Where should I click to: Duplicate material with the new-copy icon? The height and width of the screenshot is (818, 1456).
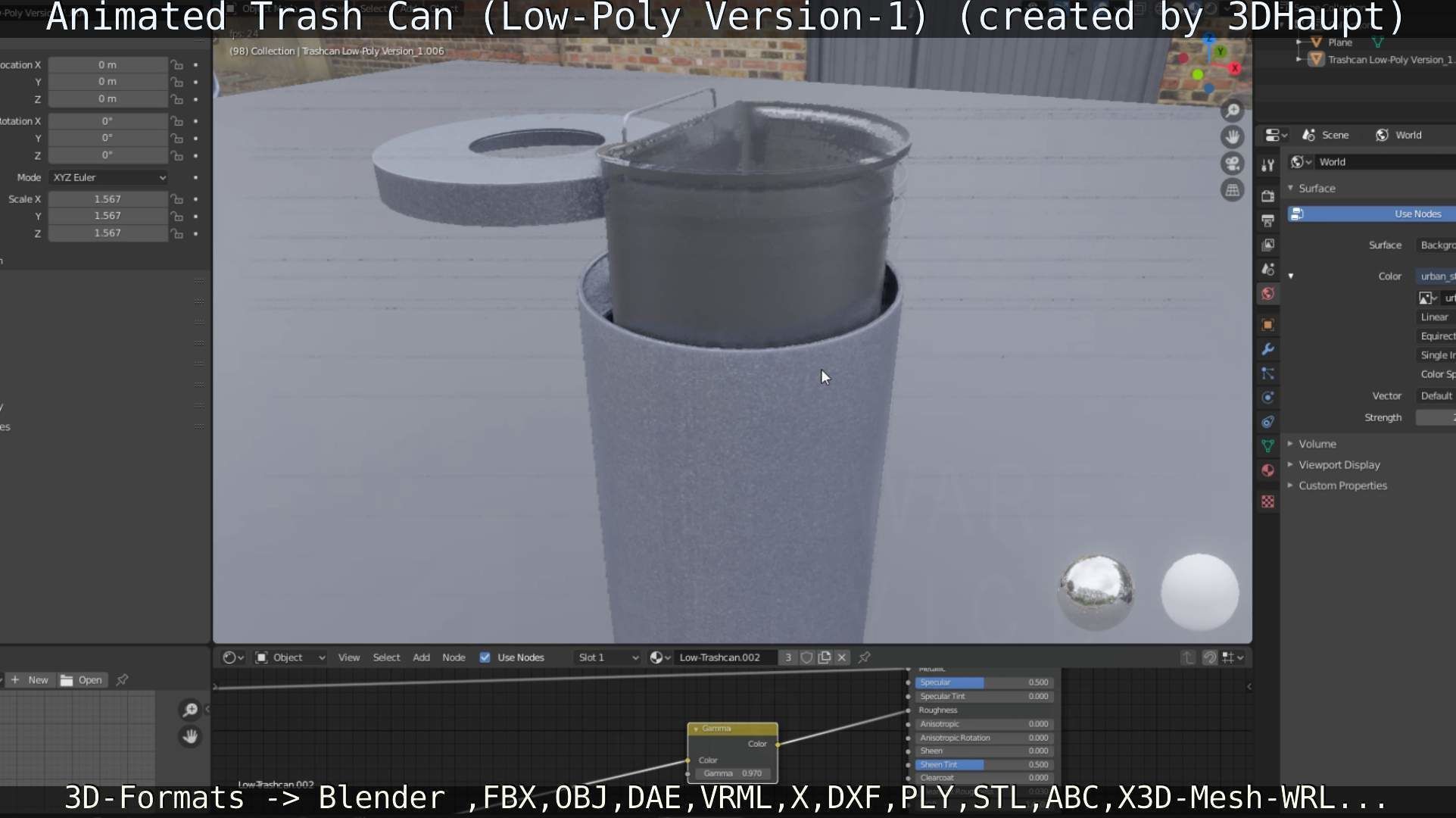[825, 657]
